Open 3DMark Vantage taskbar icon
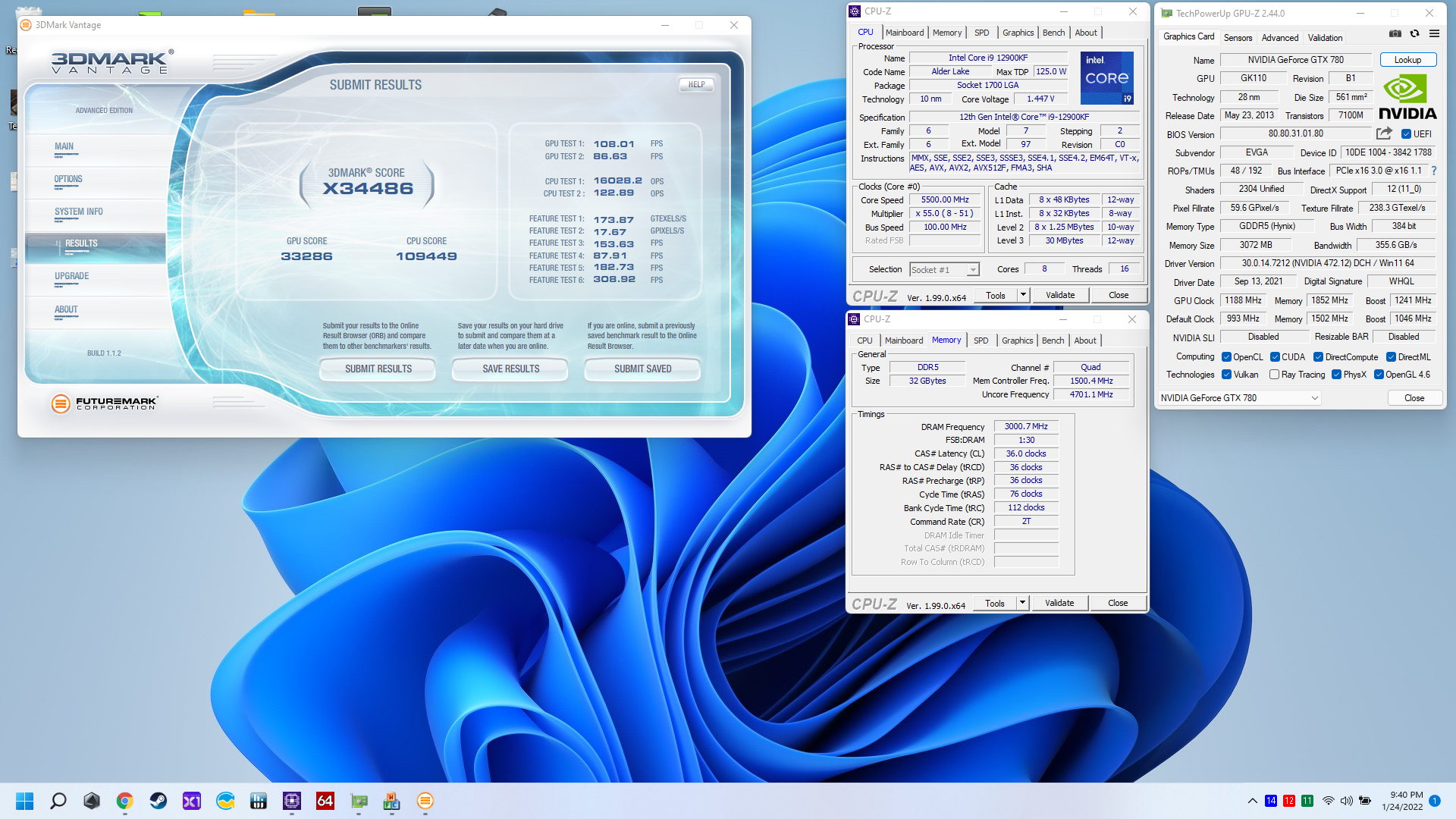Image resolution: width=1456 pixels, height=819 pixels. tap(425, 801)
